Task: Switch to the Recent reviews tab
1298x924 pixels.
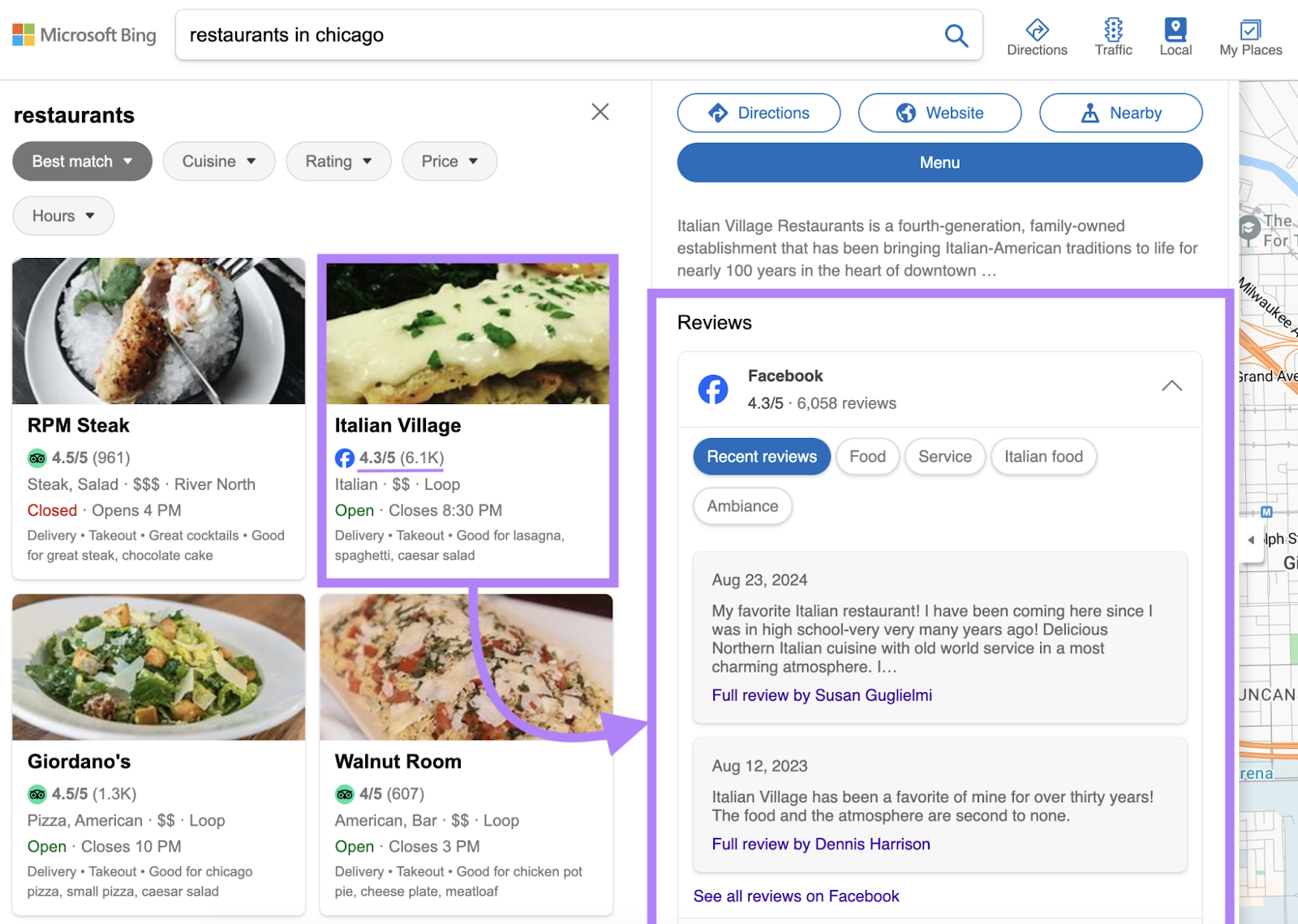Action: [x=761, y=456]
